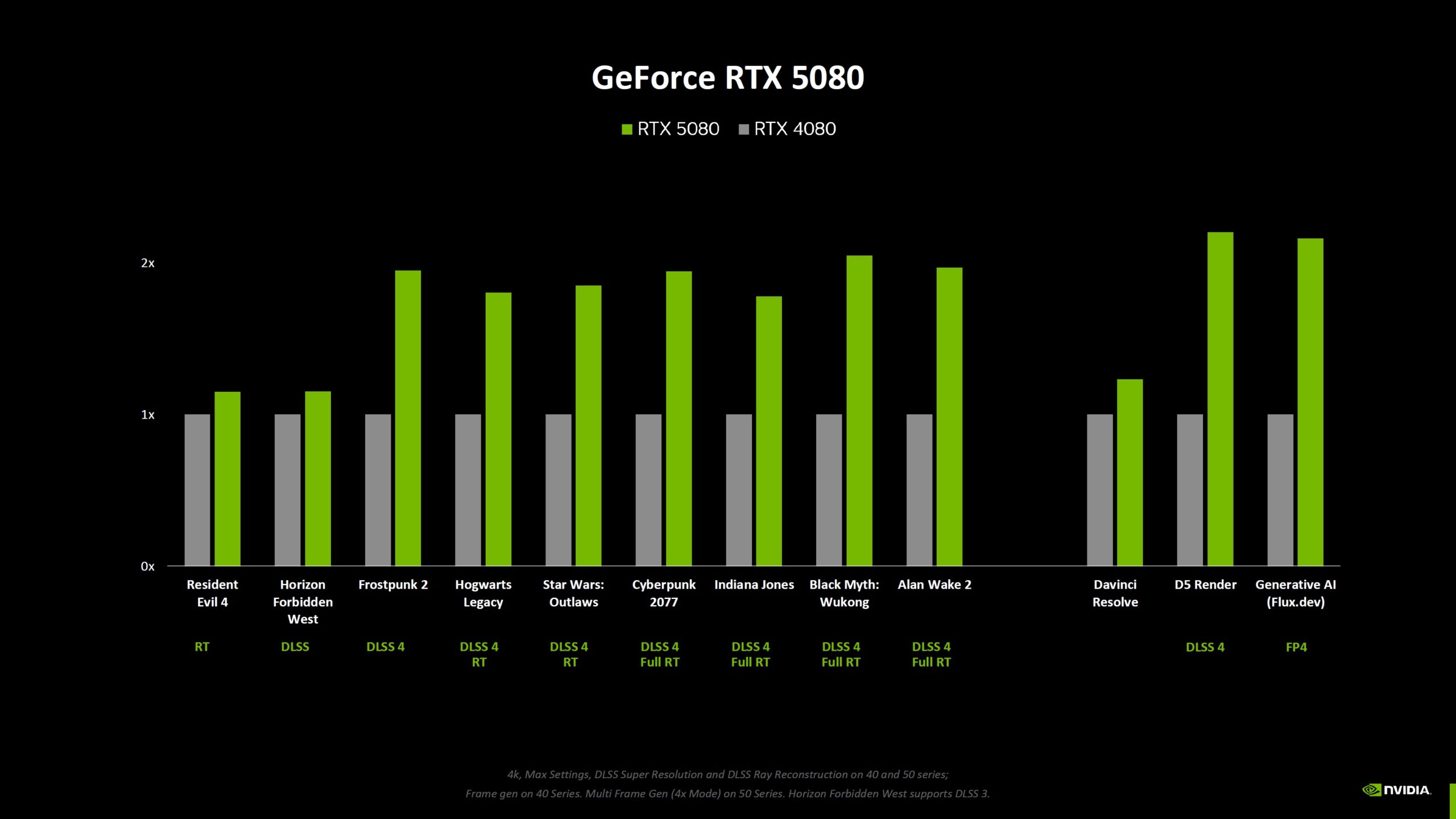This screenshot has width=1456, height=819.
Task: Click the RTX 4080 legend icon
Action: [x=762, y=129]
